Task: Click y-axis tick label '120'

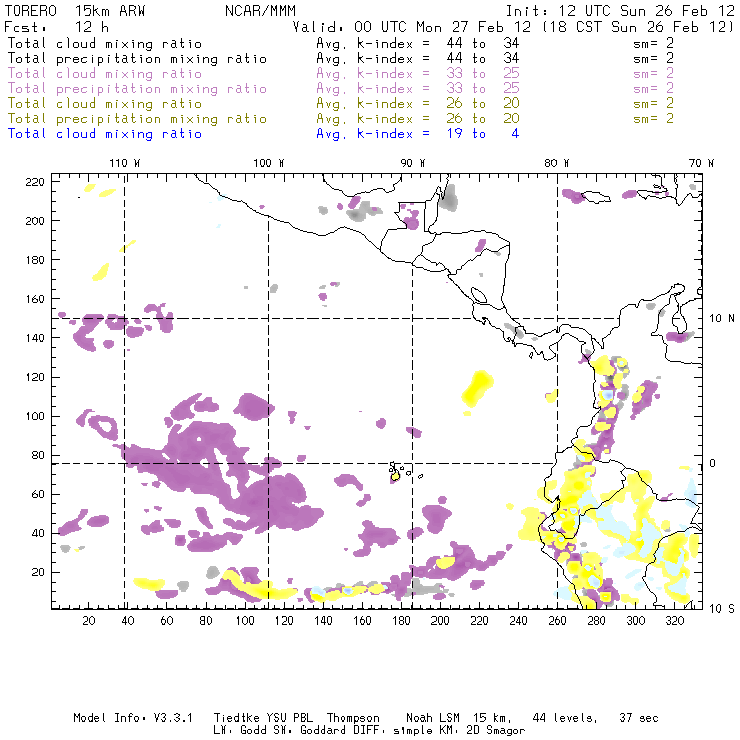Action: [x=35, y=377]
